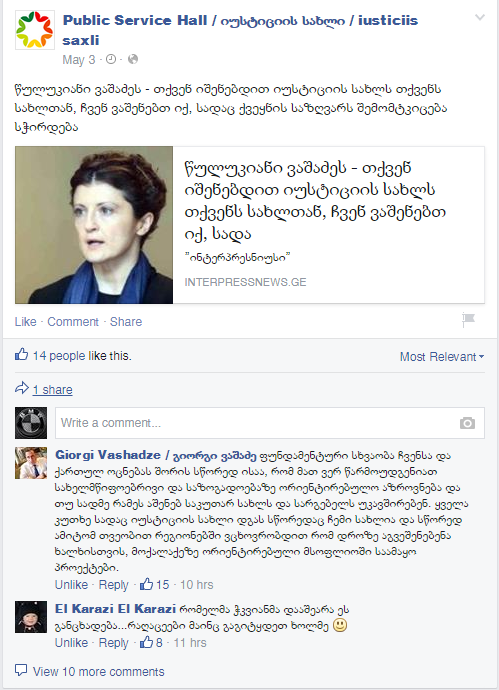Like the Public Service Hall post
Viewport: 499px width, 690px height.
[25, 322]
